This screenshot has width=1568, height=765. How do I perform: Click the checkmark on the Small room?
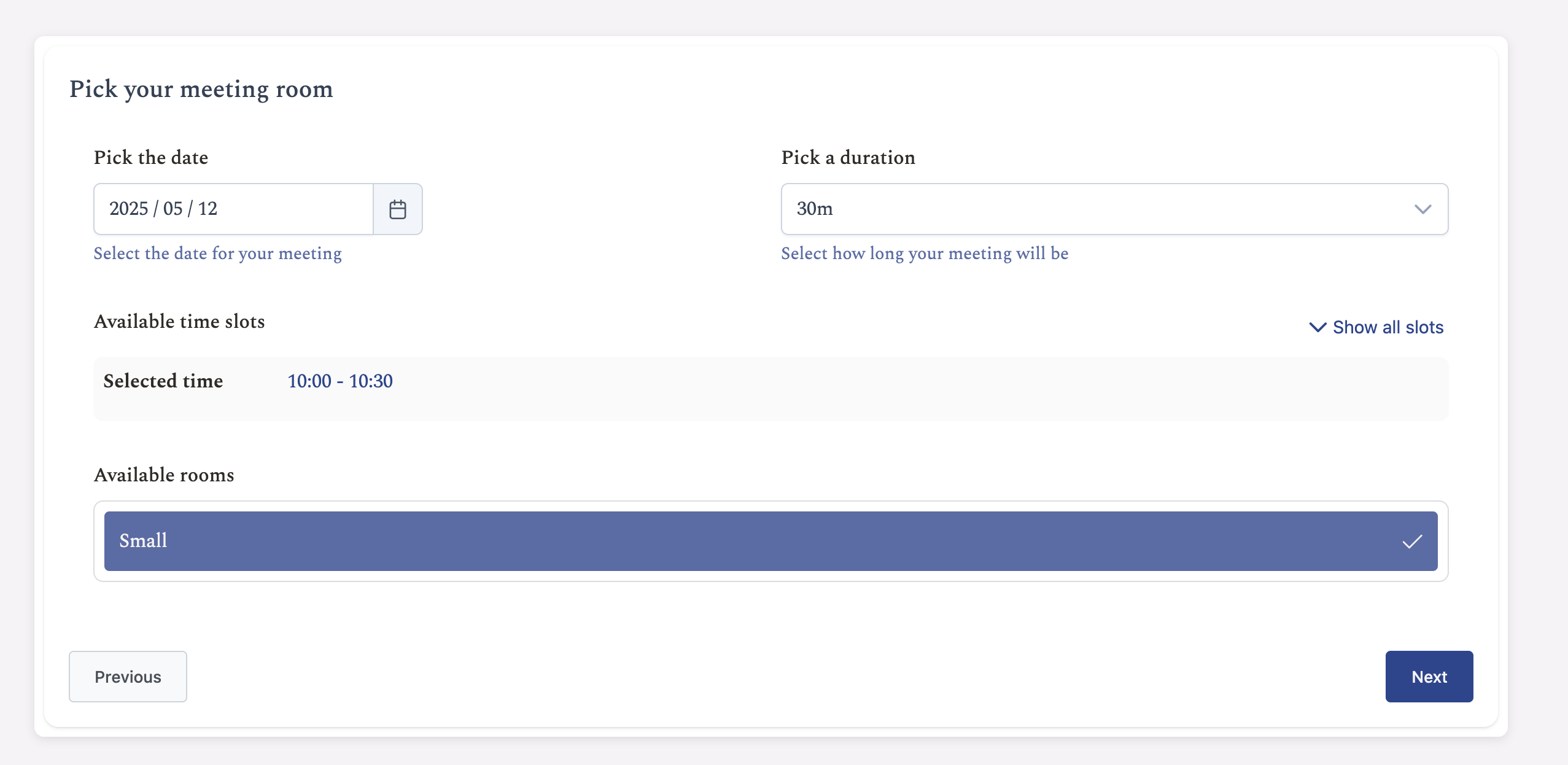1412,542
